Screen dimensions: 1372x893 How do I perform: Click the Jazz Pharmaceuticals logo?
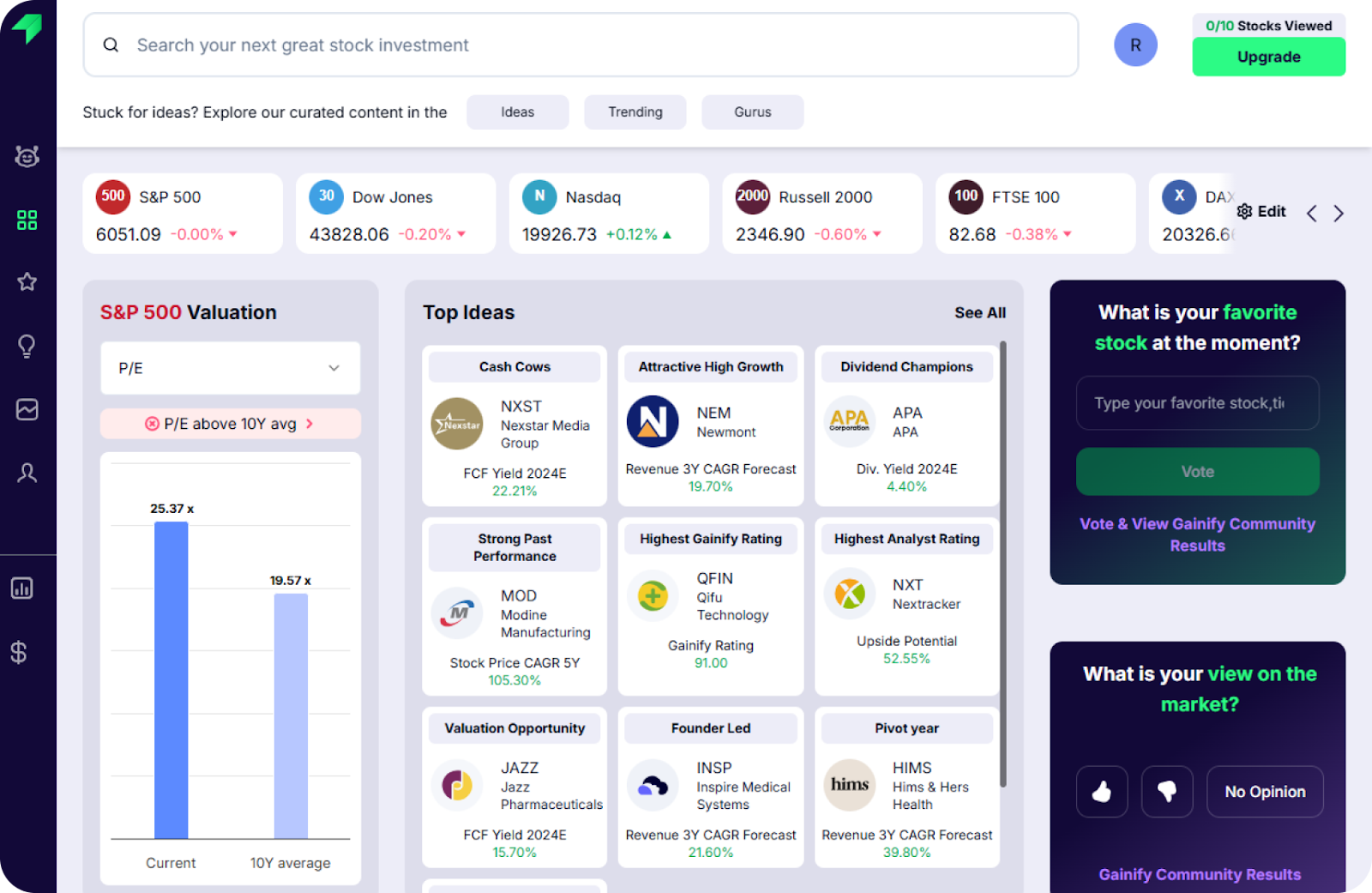457,785
